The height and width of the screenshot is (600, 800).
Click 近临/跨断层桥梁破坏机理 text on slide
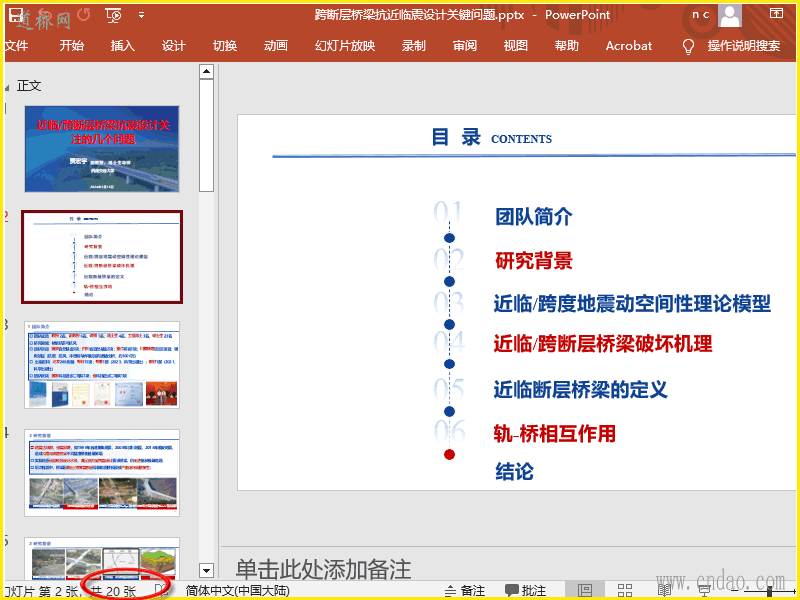click(x=603, y=344)
